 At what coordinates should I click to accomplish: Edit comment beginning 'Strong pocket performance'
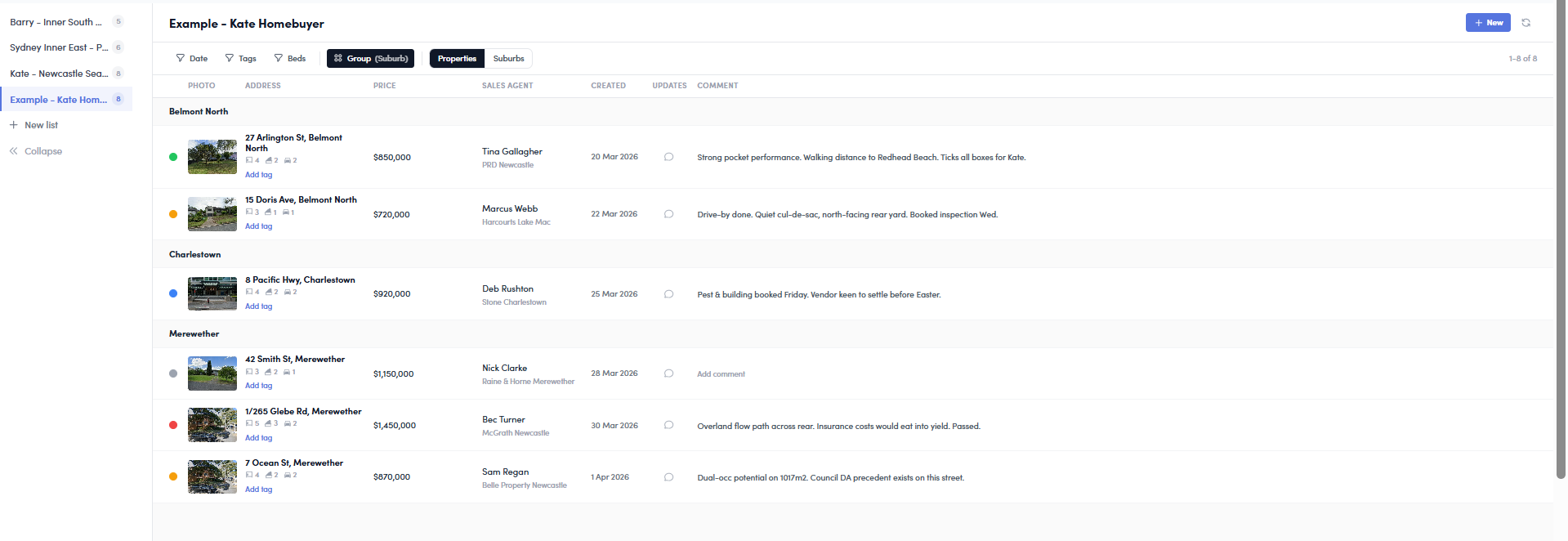[861, 157]
